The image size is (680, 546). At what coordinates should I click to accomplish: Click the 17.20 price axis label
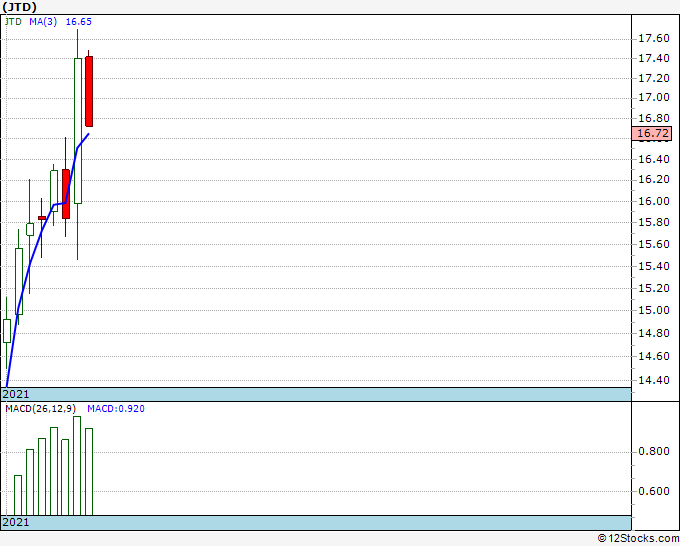coord(654,78)
